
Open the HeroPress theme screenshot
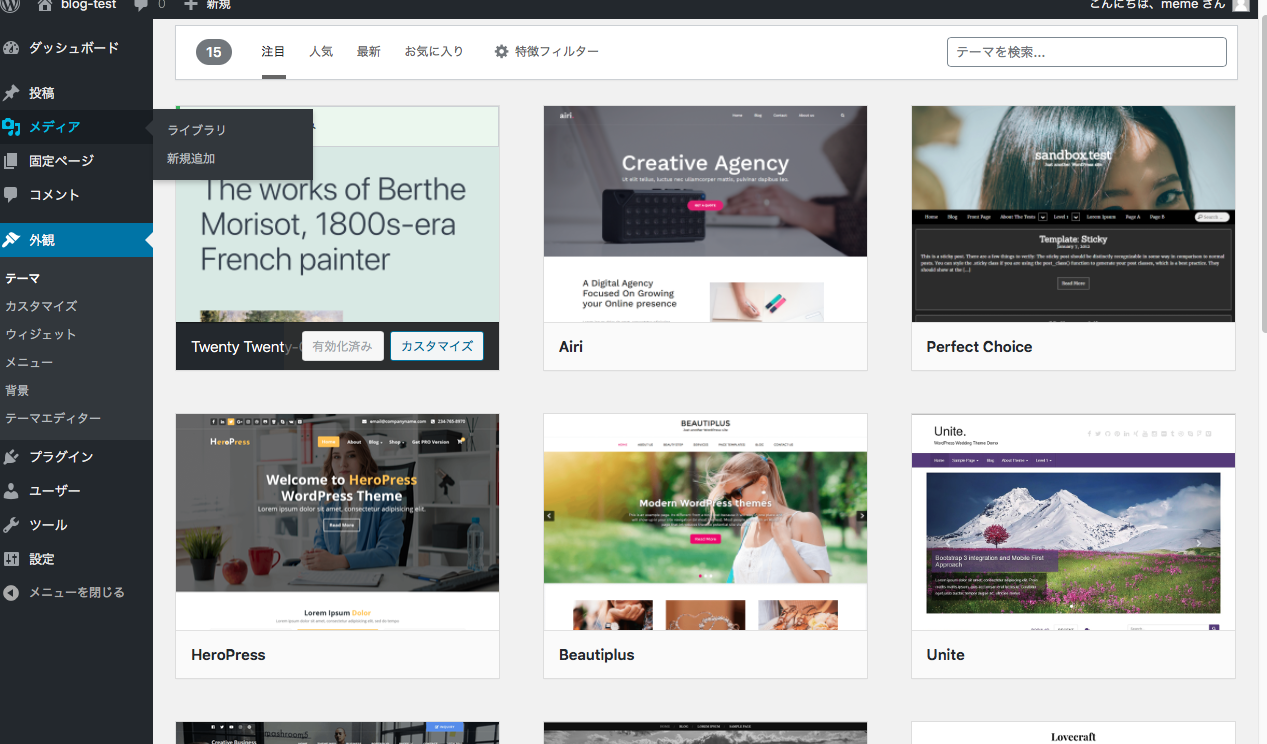pyautogui.click(x=337, y=522)
